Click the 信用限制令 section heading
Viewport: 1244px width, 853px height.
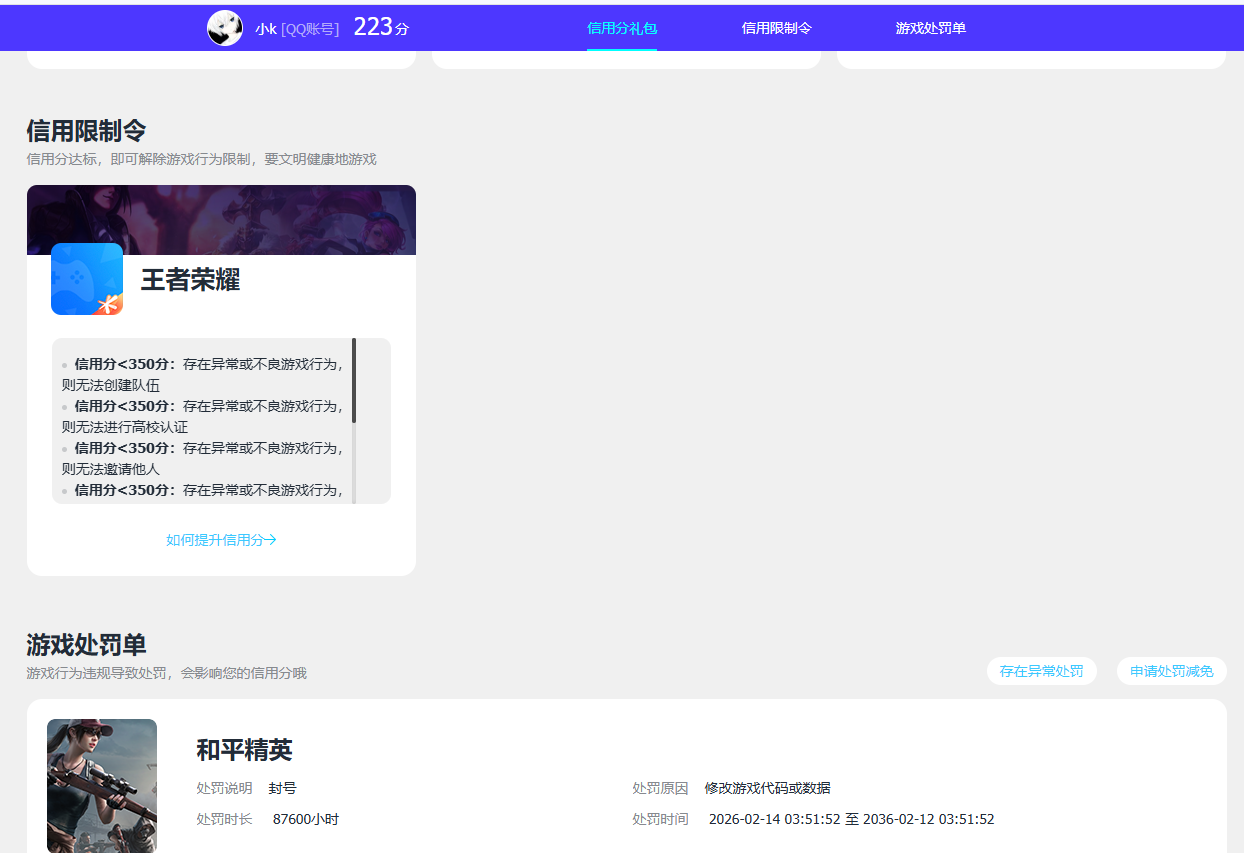[x=86, y=131]
